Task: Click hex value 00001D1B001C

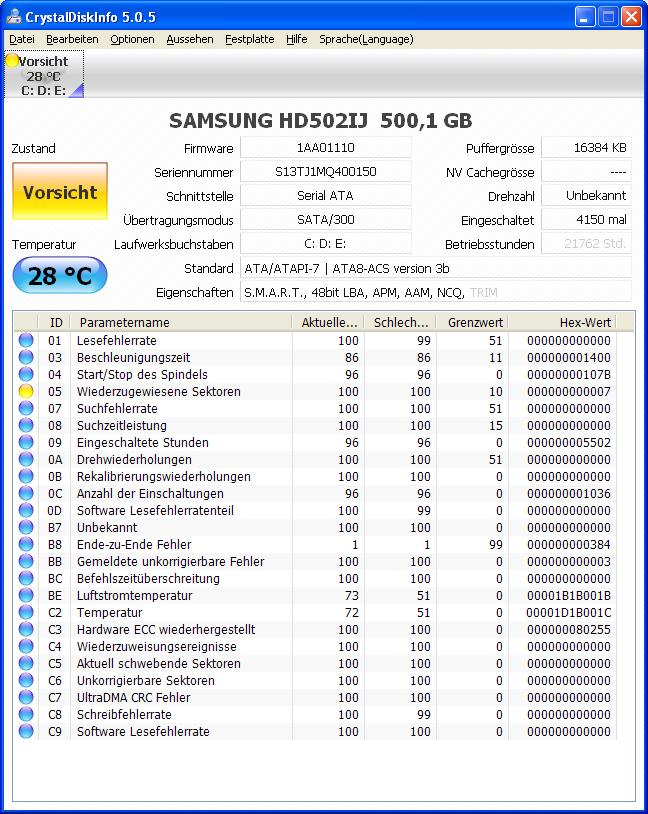Action: click(569, 613)
